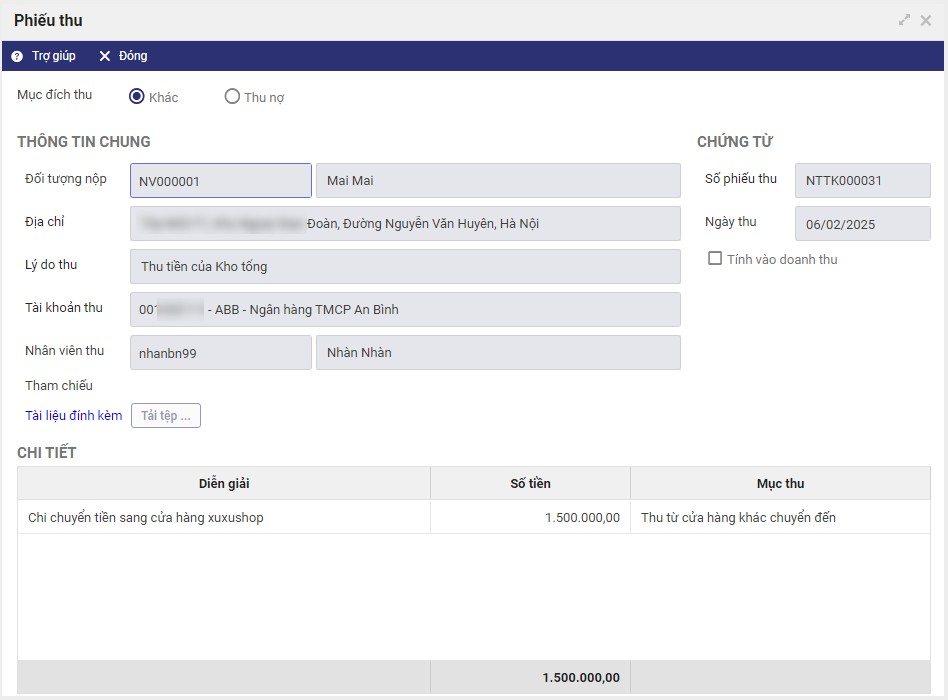948x700 pixels.
Task: Open the Trợ giúp help menu
Action: pos(53,56)
